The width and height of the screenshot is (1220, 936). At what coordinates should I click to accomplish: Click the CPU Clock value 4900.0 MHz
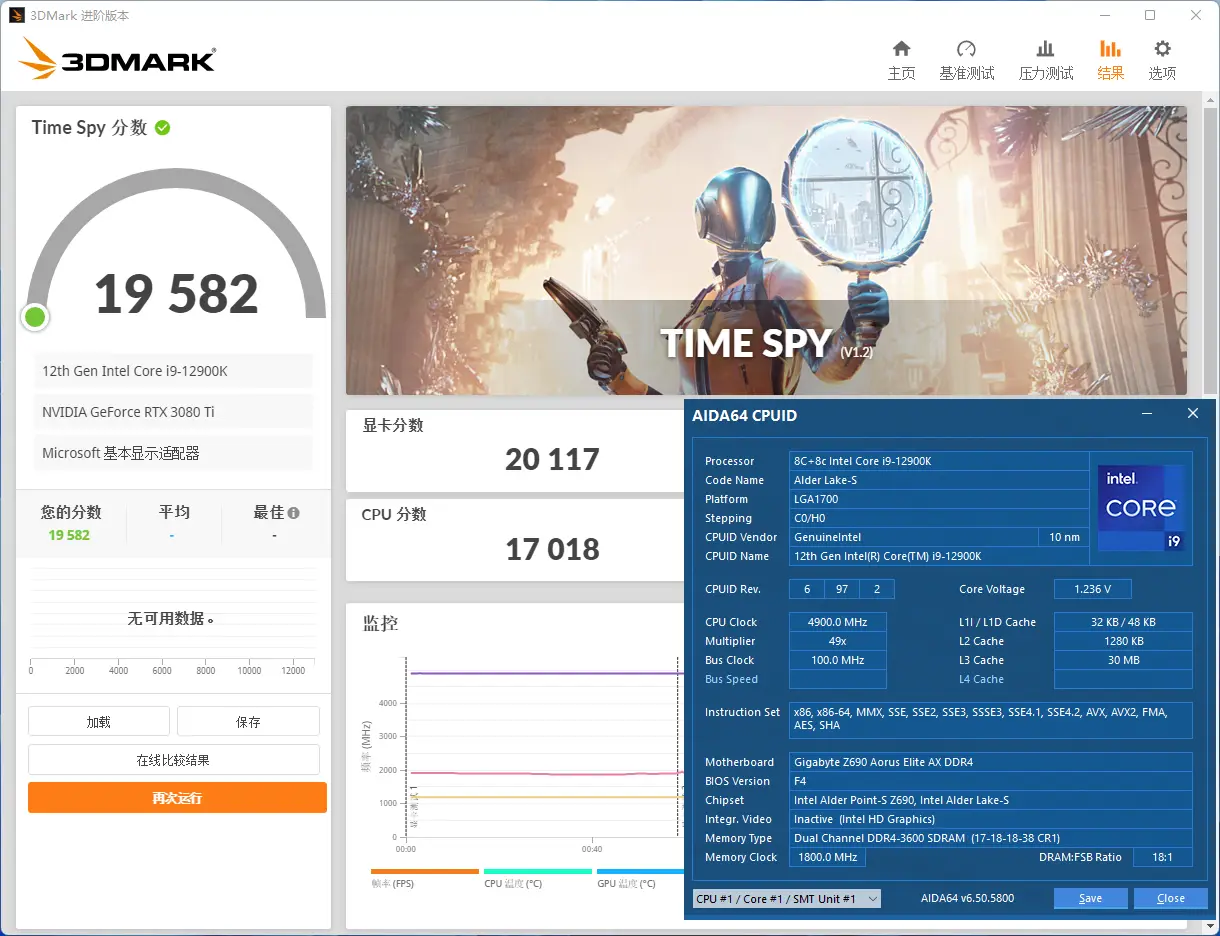[838, 622]
